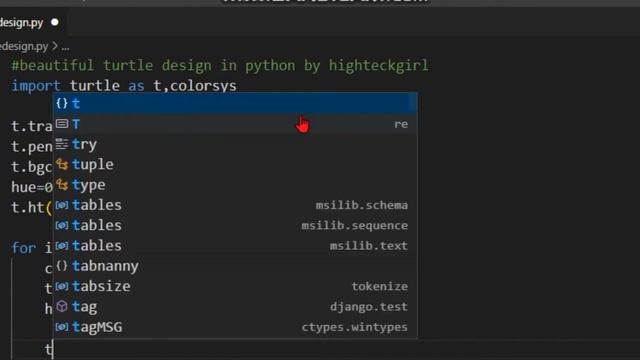Image resolution: width=640 pixels, height=360 pixels.
Task: Choose 'tables' from msilib.text
Action: tap(236, 246)
